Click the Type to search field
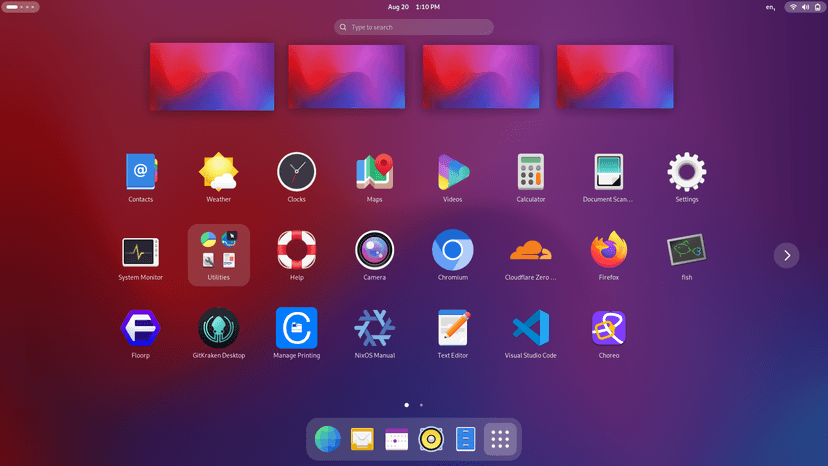This screenshot has height=466, width=828. click(414, 27)
